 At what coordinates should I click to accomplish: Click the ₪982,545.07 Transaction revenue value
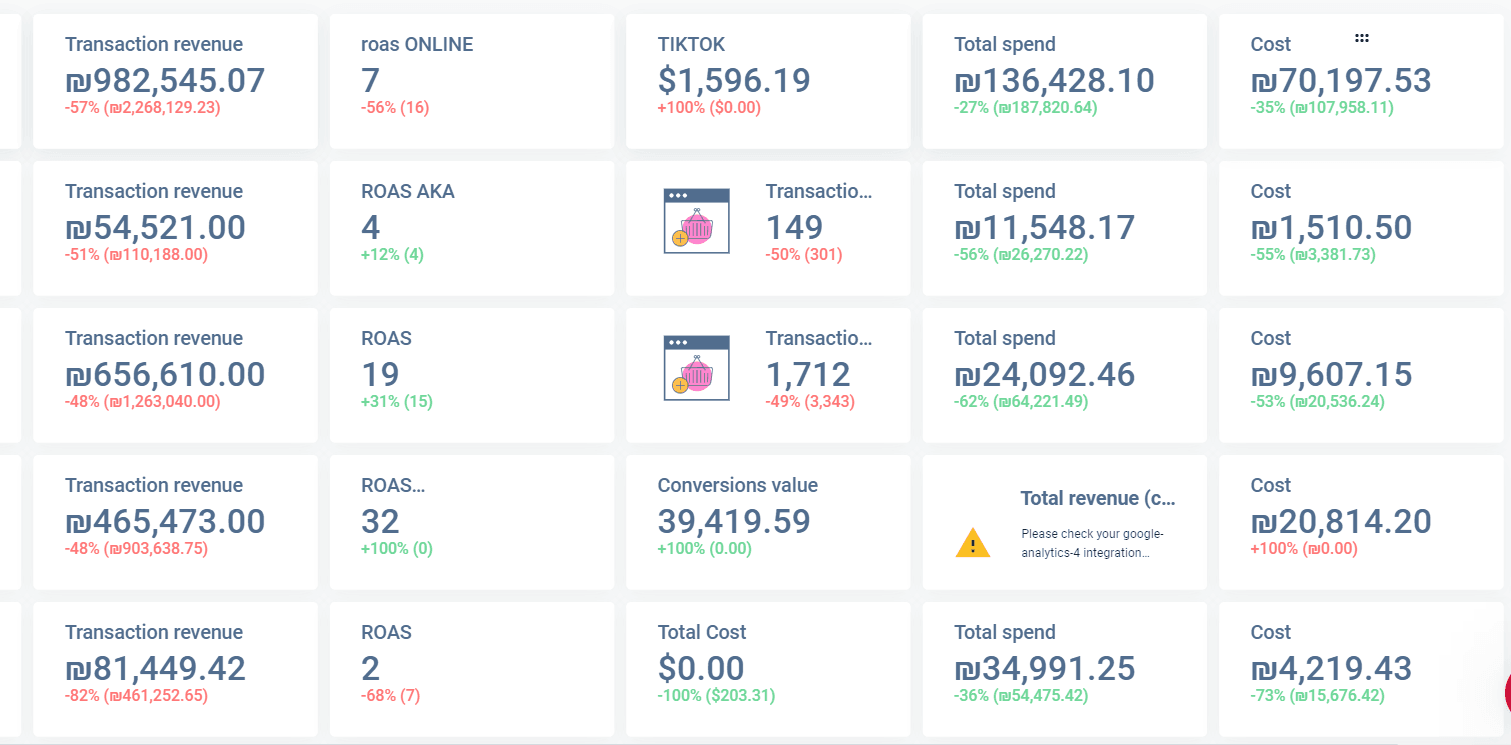point(165,80)
